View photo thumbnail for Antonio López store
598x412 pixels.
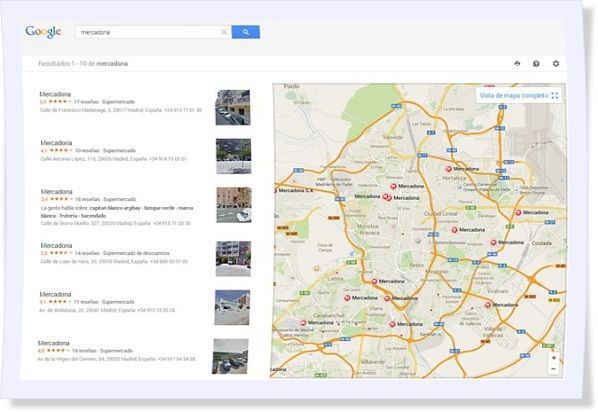pyautogui.click(x=234, y=156)
